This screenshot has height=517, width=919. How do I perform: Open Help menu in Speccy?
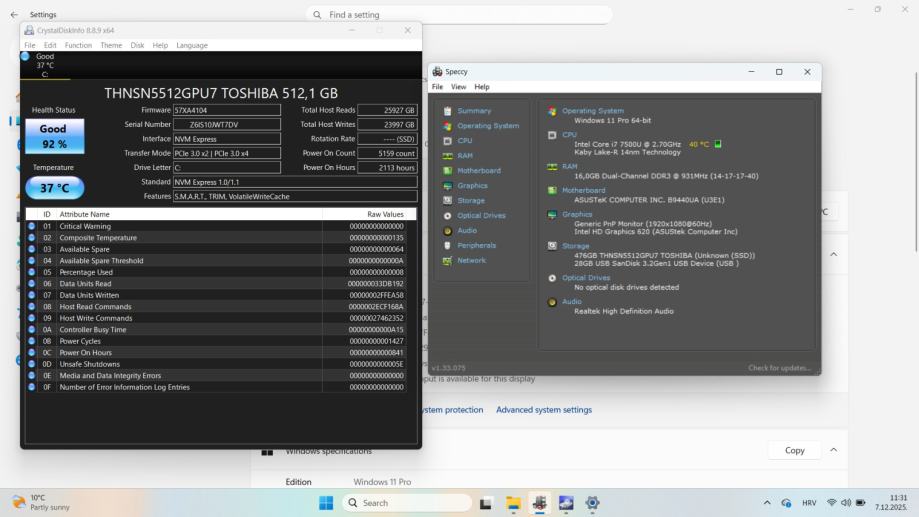482,87
